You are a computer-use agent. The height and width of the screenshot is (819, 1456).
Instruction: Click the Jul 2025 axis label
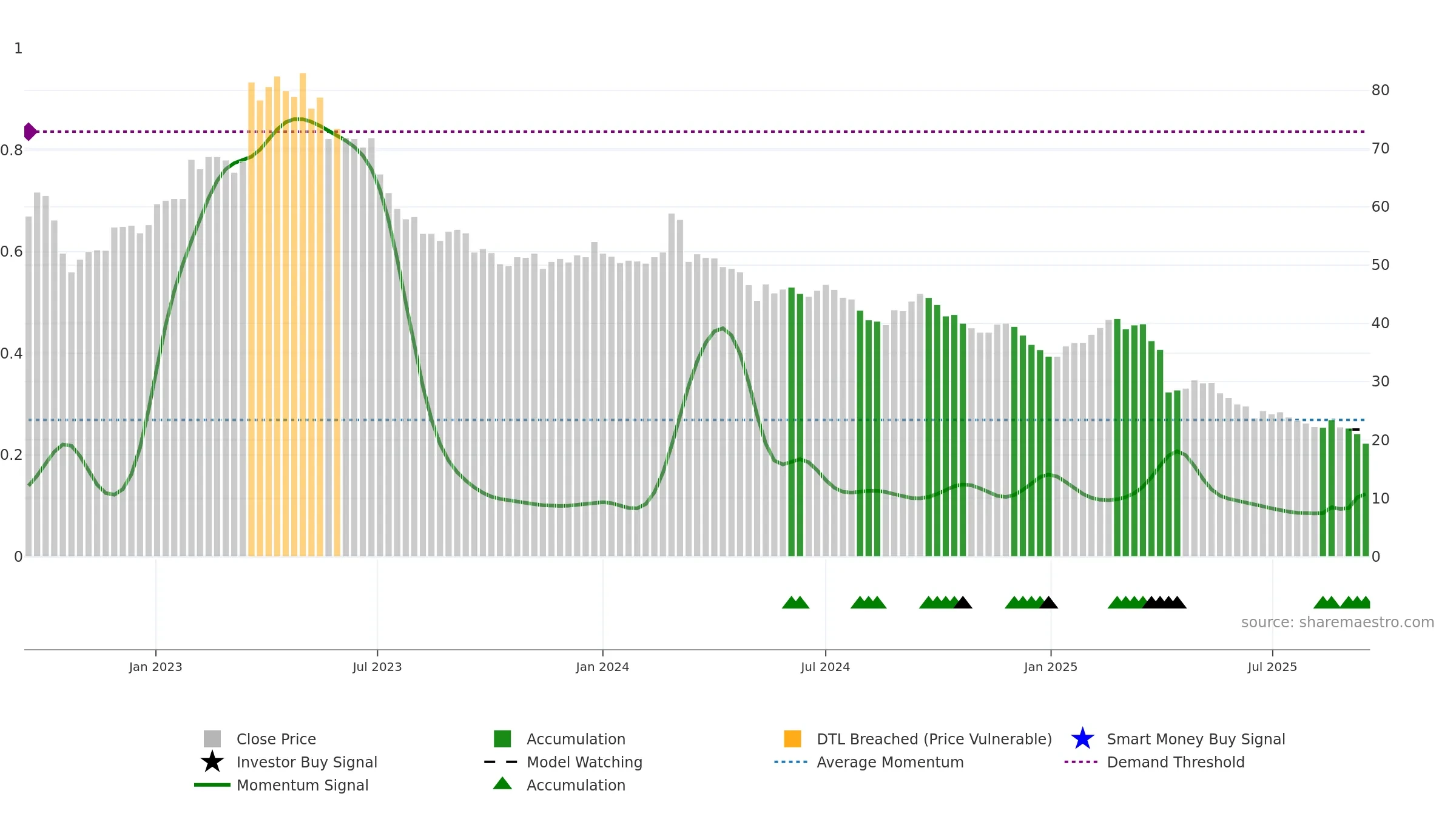point(1272,667)
